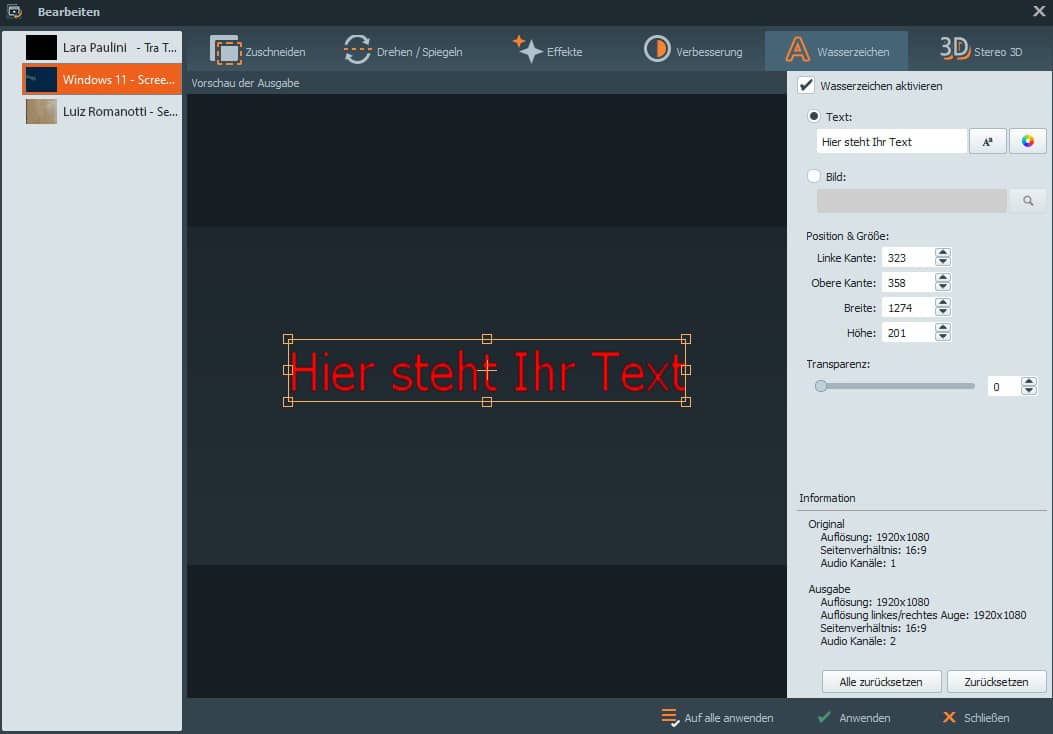Click the Lara Paulini black thumbnail
The image size is (1053, 734).
[x=41, y=48]
